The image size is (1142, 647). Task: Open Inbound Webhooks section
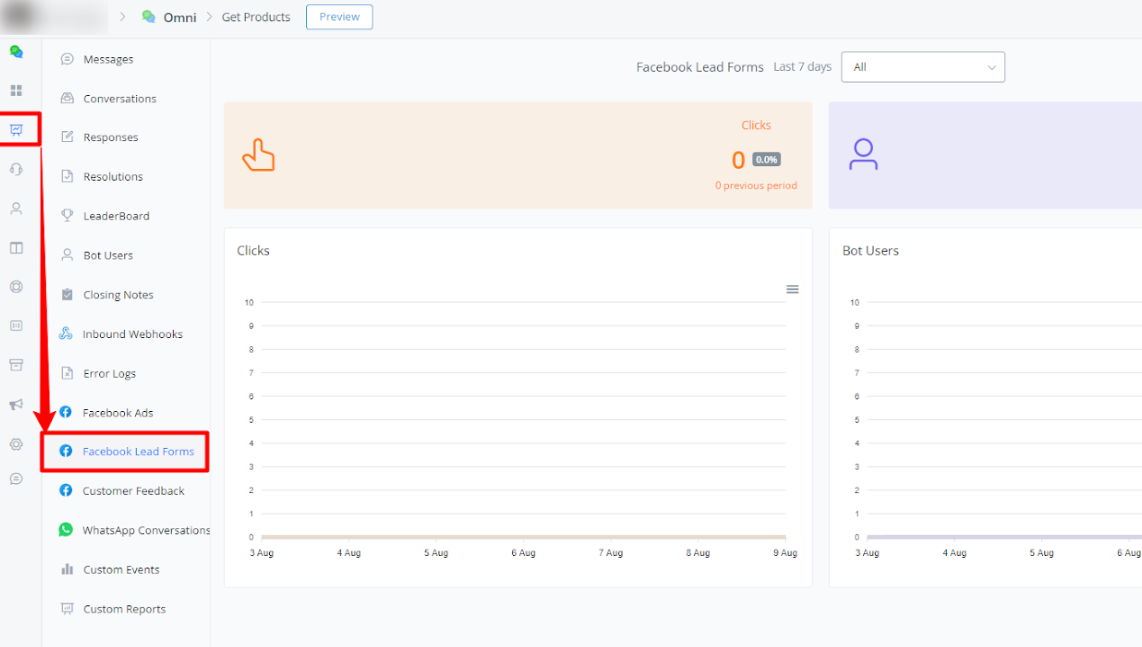(132, 334)
